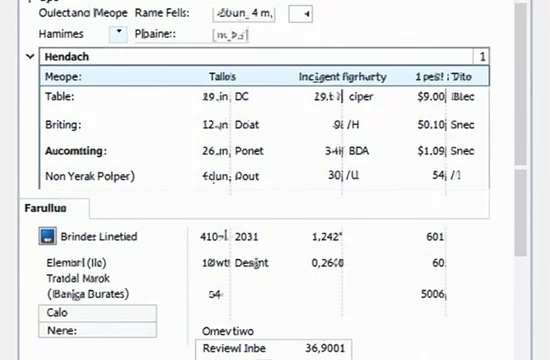Image resolution: width=550 pixels, height=360 pixels.
Task: Click the Meope column header
Action: (63, 76)
